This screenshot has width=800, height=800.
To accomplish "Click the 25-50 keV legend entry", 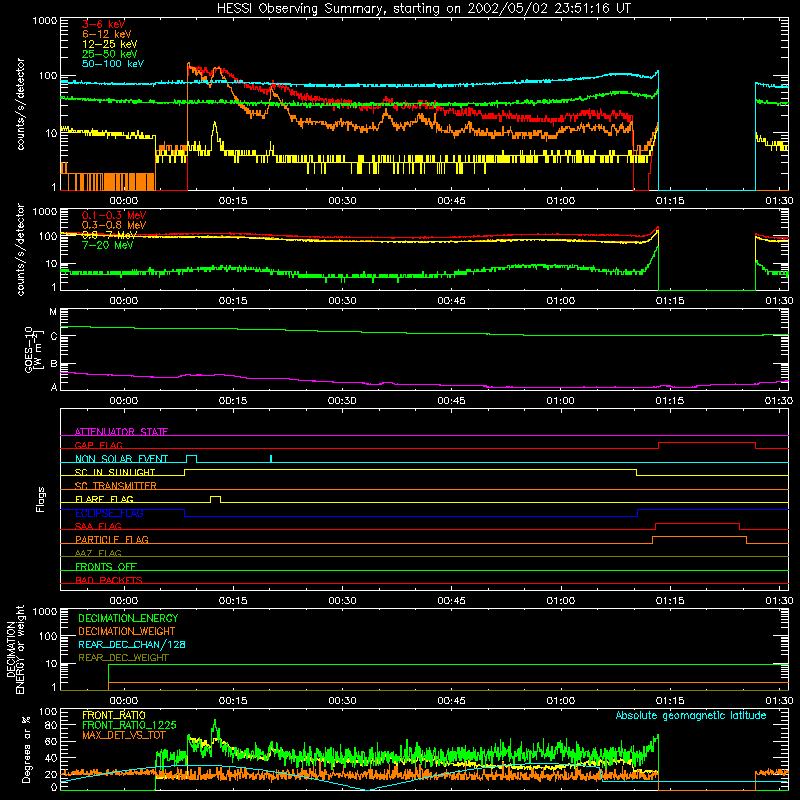I will pos(110,54).
